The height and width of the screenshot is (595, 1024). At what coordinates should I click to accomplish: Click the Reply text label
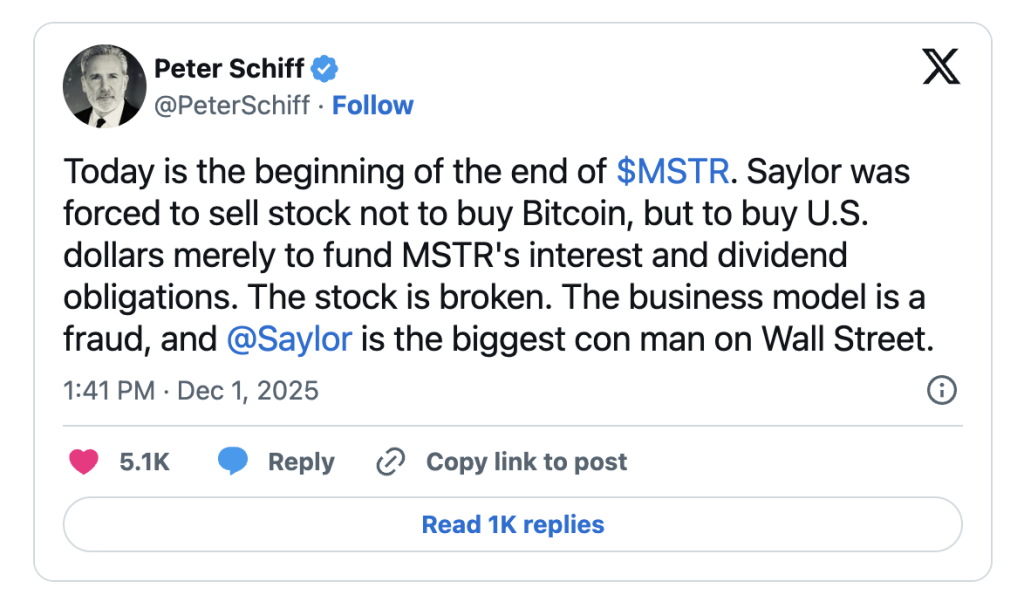(301, 461)
